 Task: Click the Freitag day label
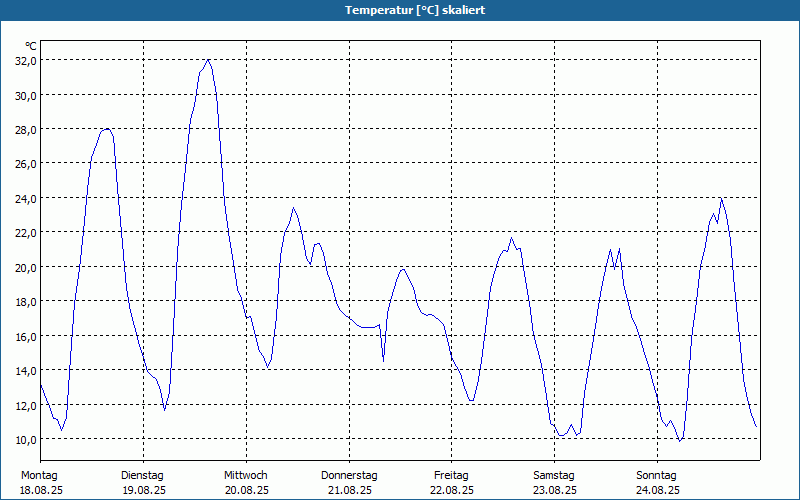click(452, 476)
